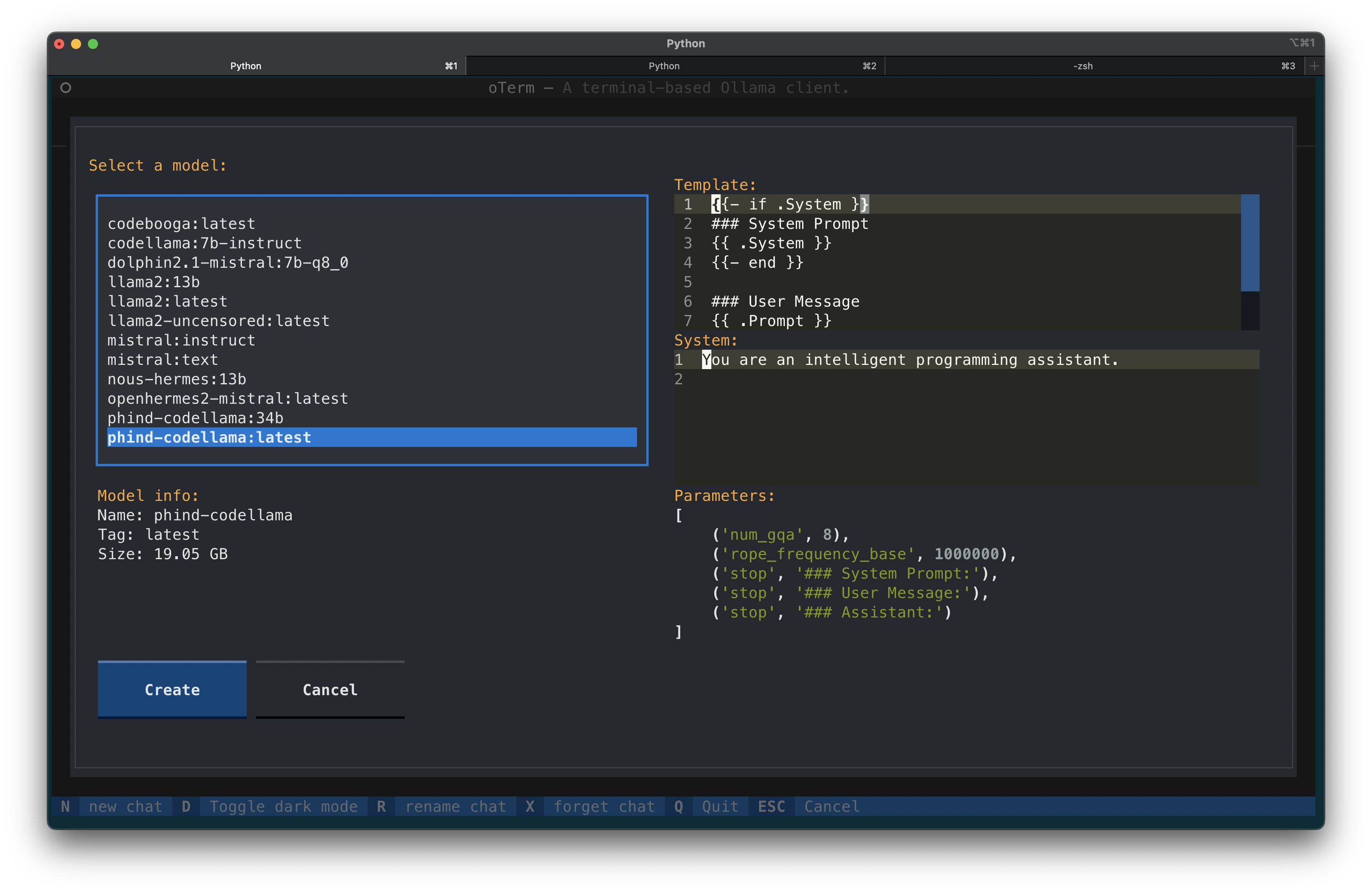The image size is (1372, 892).
Task: Select dolphin2.1-mistral:7b-q8_0 model
Action: tap(228, 262)
